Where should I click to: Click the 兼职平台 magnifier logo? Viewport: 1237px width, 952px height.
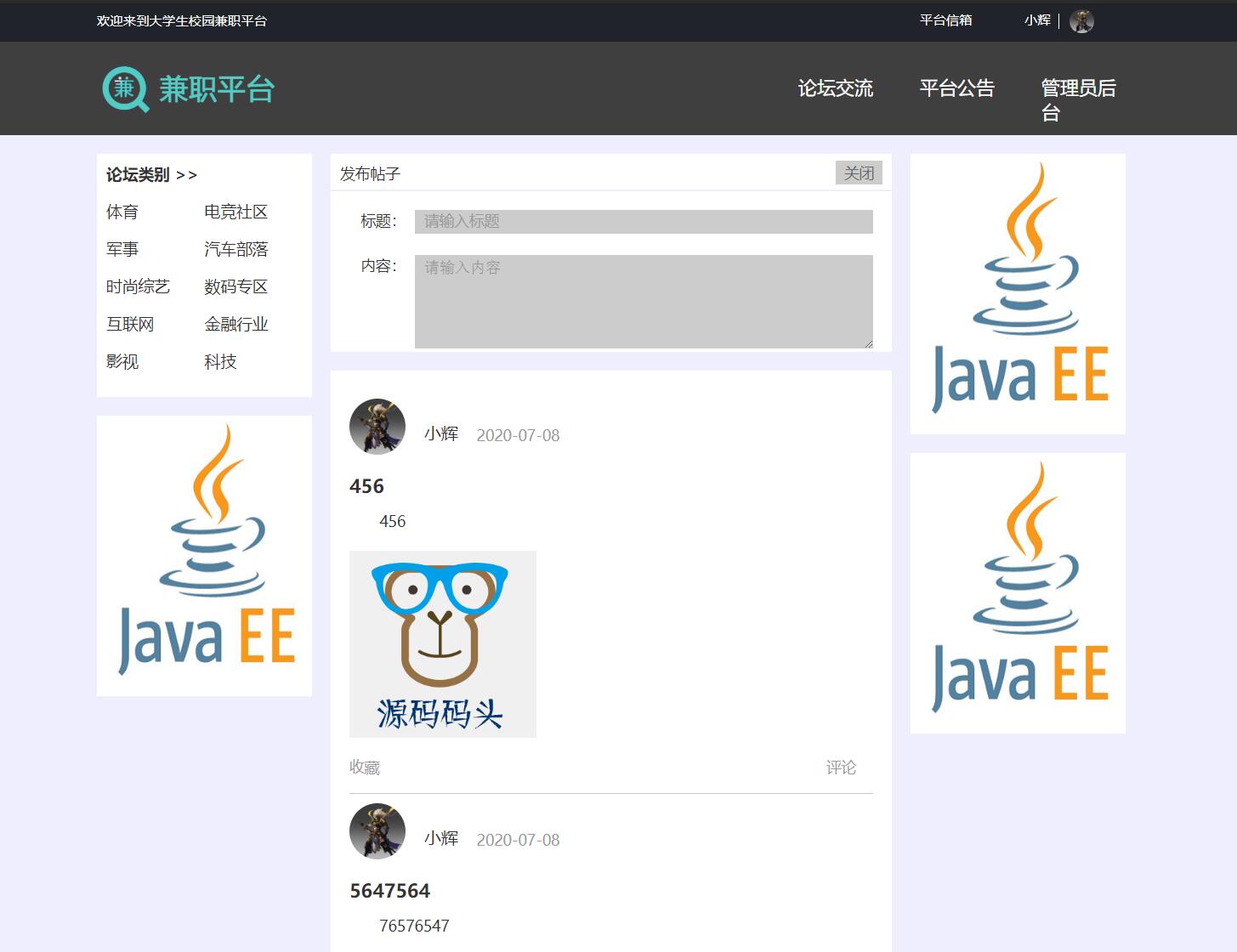click(124, 88)
